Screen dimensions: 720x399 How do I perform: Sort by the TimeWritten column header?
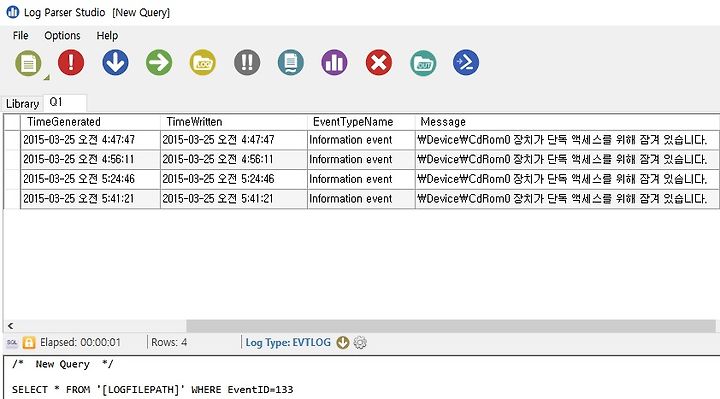(x=233, y=122)
